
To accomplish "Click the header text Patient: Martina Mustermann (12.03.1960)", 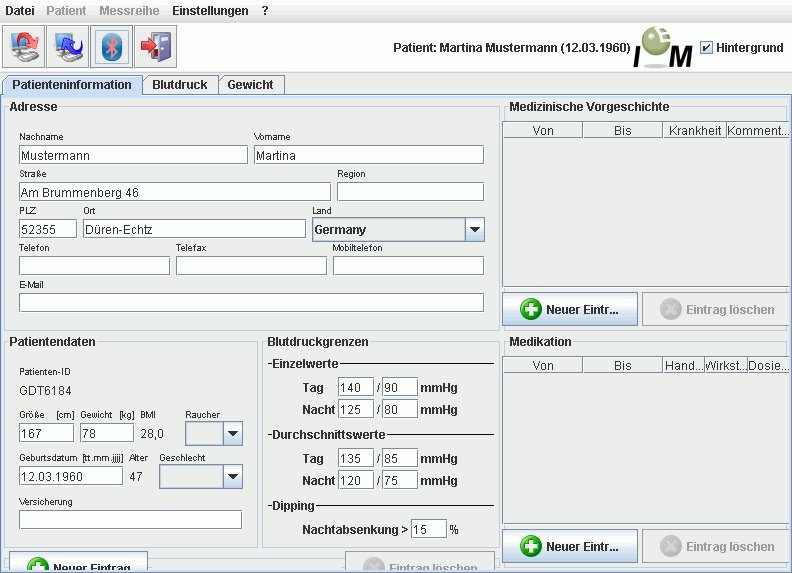I will click(512, 47).
